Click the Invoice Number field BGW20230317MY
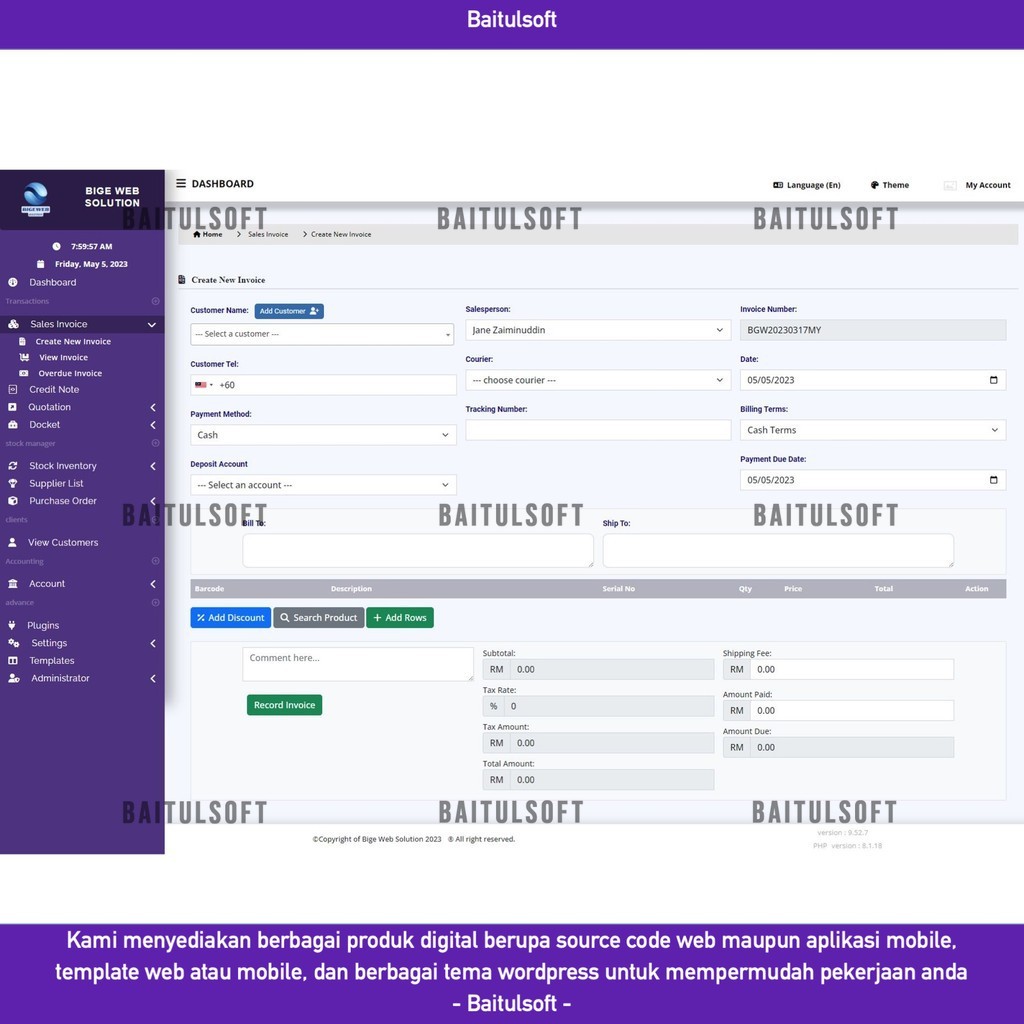Screen dimensions: 1024x1024 point(872,330)
